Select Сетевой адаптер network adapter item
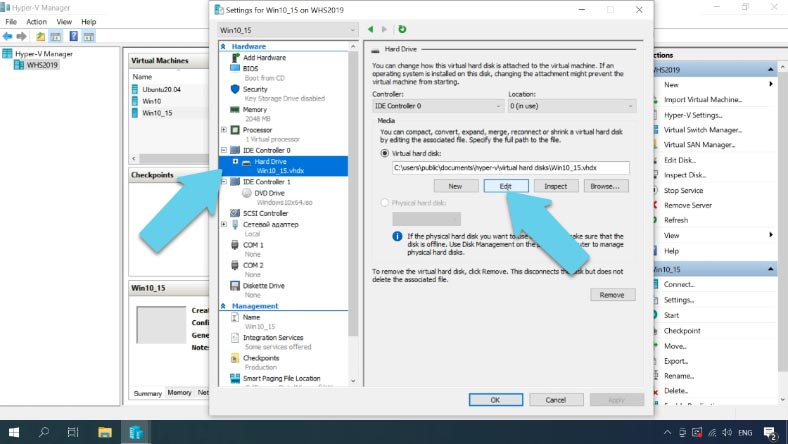The image size is (788, 444). pyautogui.click(x=271, y=224)
